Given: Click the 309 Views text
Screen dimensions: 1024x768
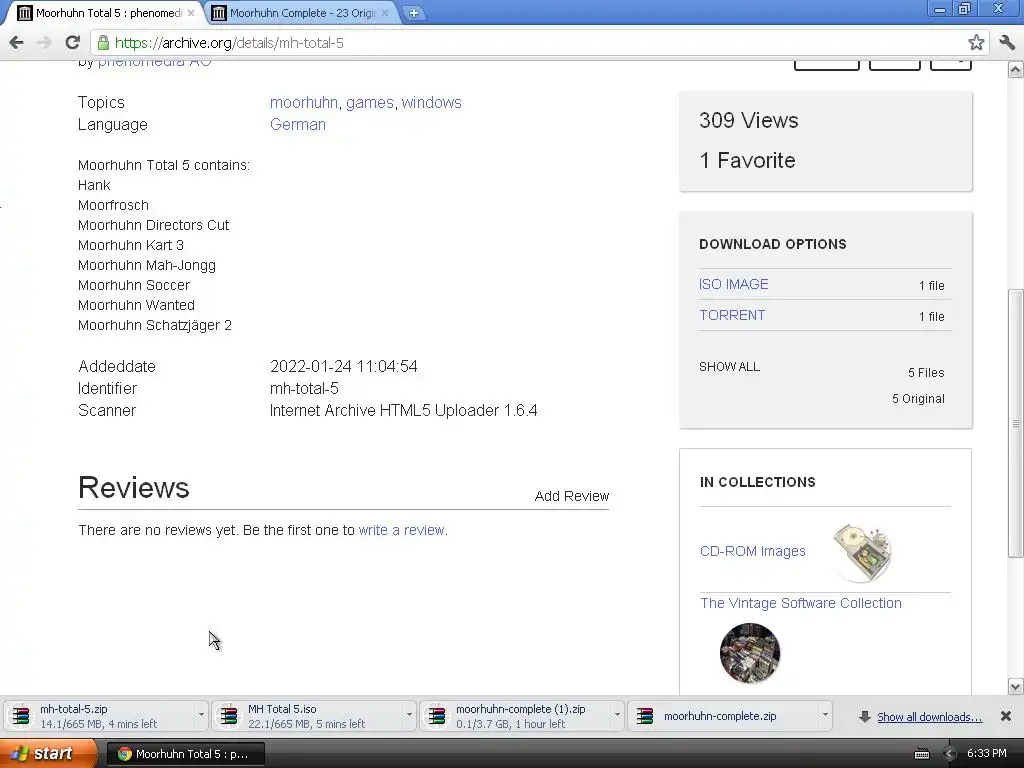Looking at the screenshot, I should pos(748,120).
